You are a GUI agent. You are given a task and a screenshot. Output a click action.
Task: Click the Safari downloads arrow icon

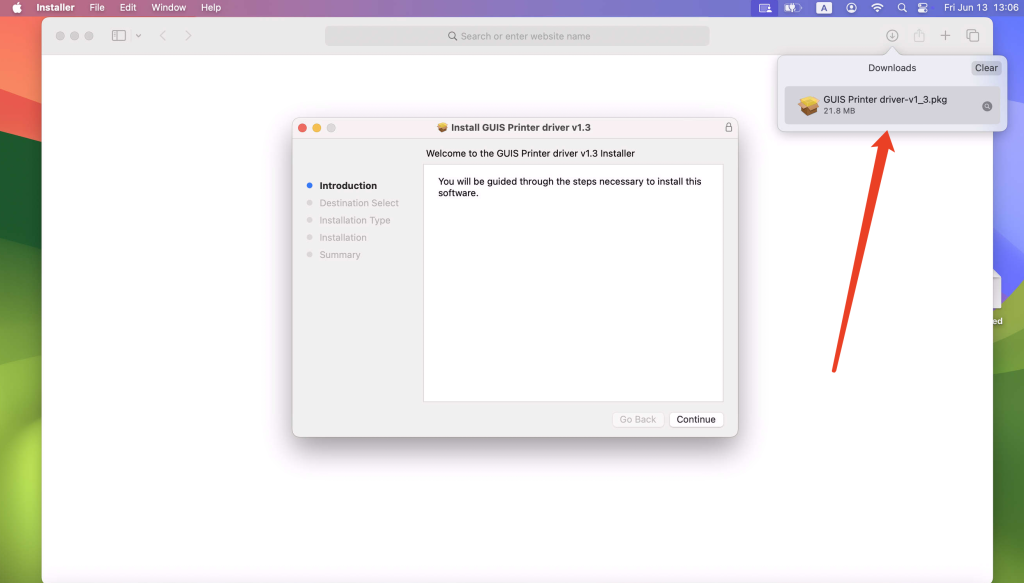[892, 36]
